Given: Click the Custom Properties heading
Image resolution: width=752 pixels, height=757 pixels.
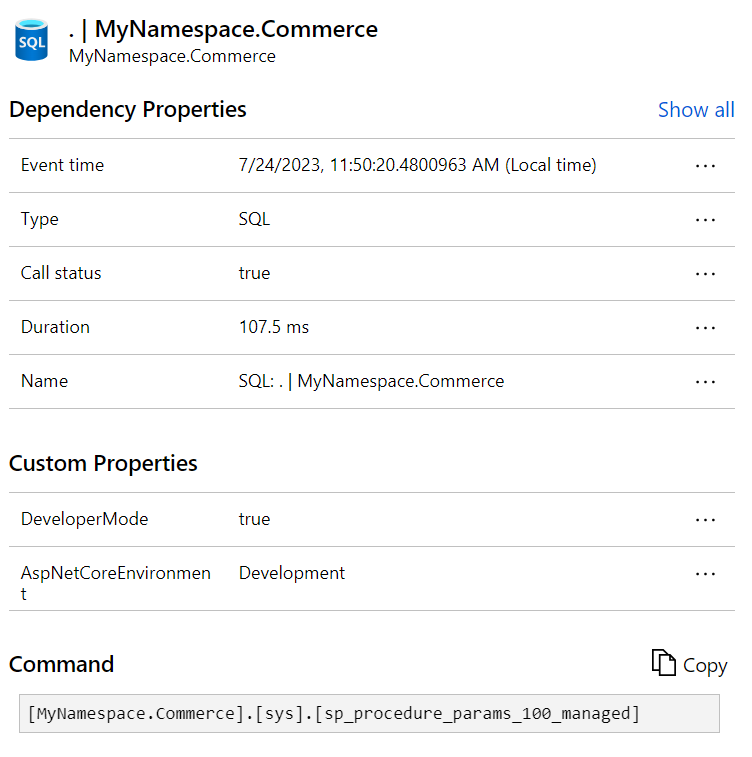Looking at the screenshot, I should pos(103,464).
